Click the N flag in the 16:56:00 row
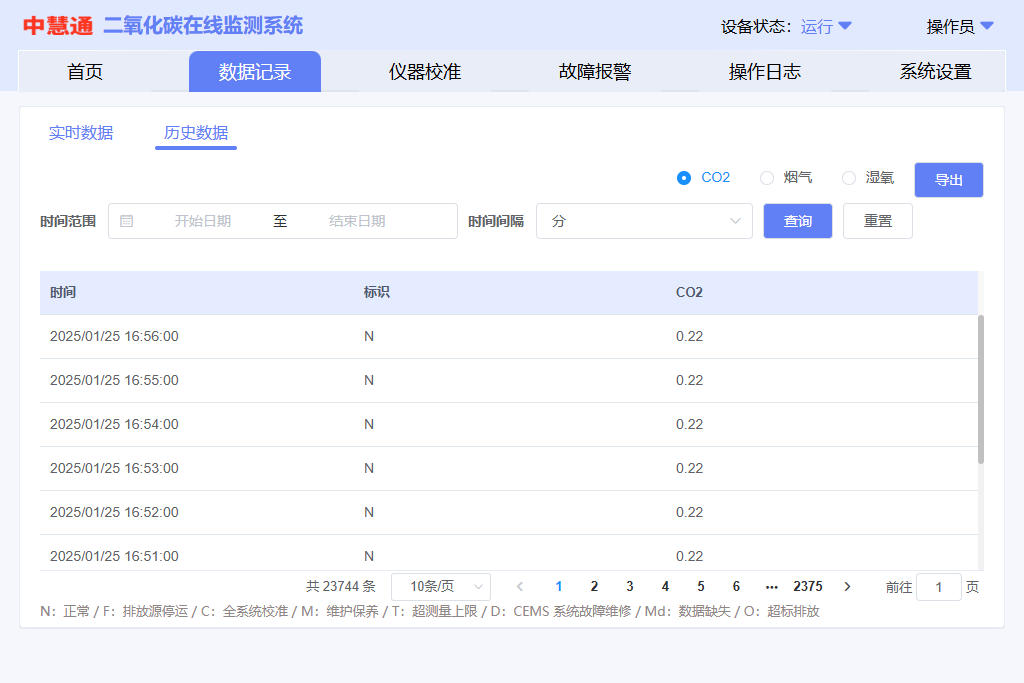Viewport: 1024px width, 683px height. click(x=369, y=336)
